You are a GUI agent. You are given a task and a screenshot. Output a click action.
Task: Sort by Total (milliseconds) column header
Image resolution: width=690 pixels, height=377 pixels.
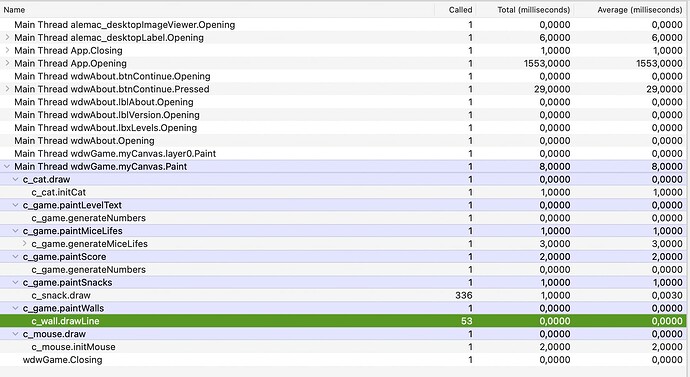click(525, 10)
